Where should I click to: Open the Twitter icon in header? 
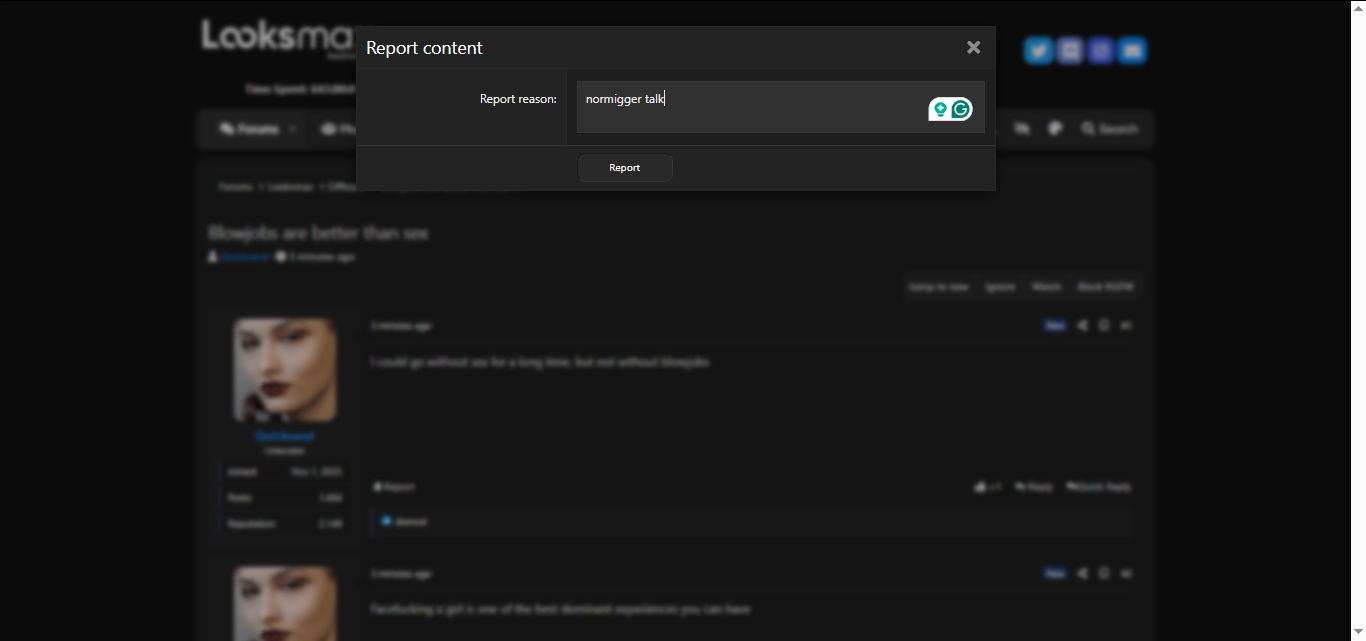tap(1038, 50)
